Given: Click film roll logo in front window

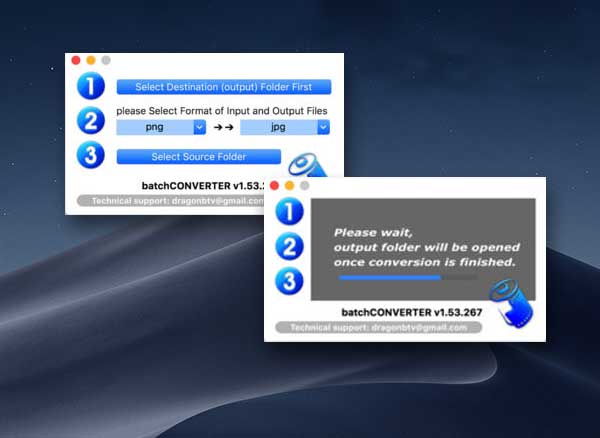Looking at the screenshot, I should 511,303.
